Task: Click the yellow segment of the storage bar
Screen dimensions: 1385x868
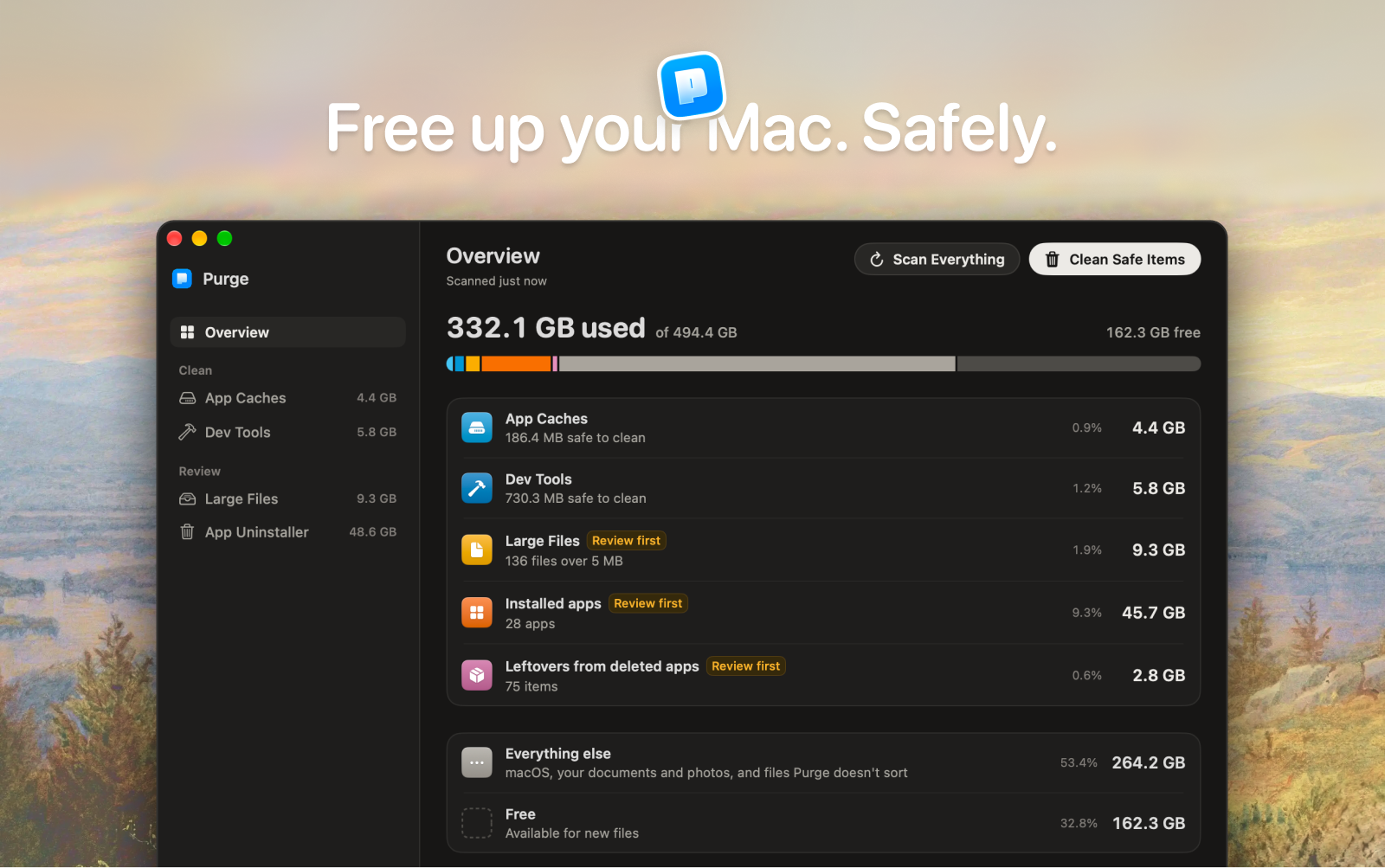Action: pyautogui.click(x=473, y=363)
